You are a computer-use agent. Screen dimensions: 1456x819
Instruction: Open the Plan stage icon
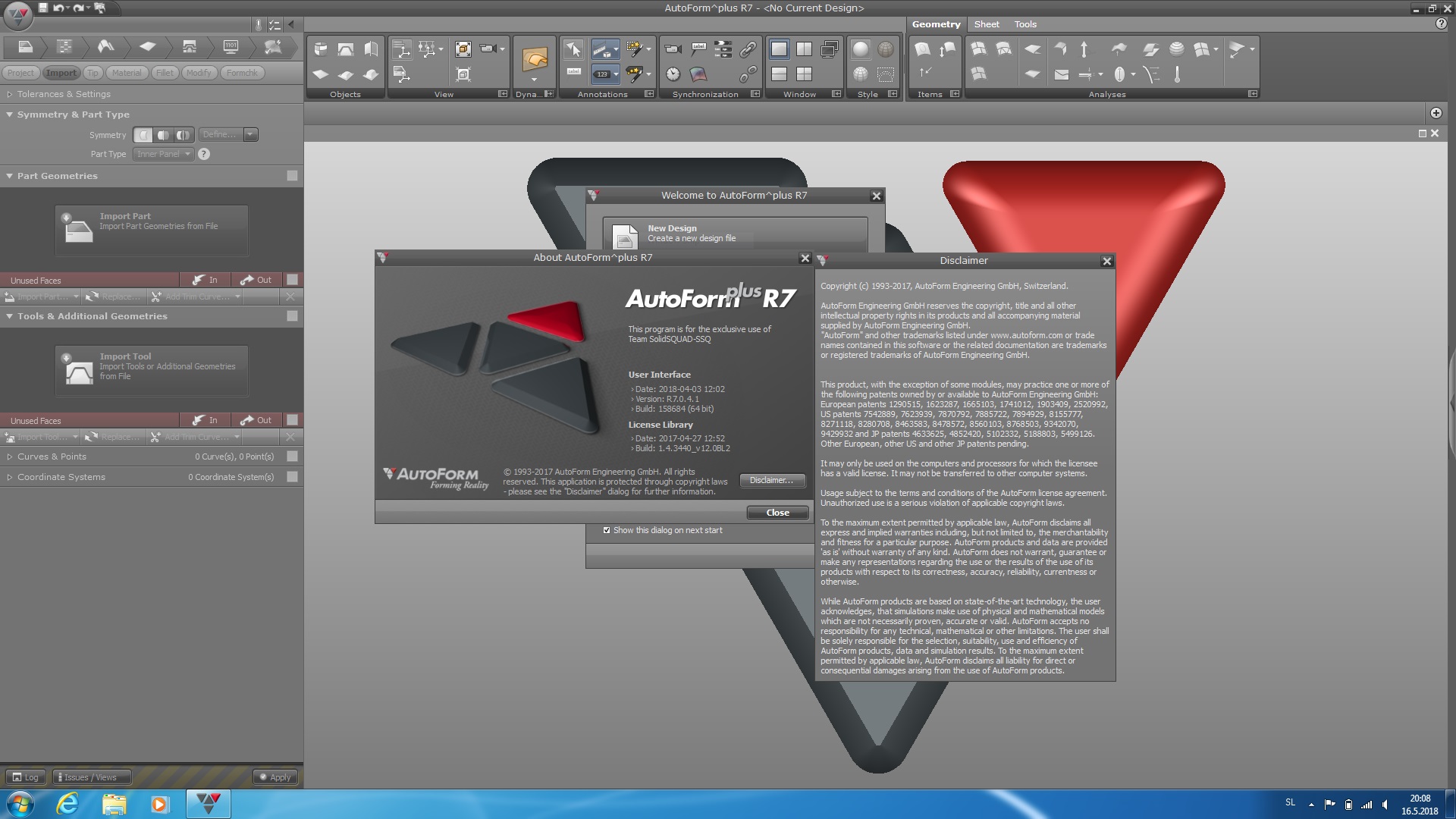[65, 47]
